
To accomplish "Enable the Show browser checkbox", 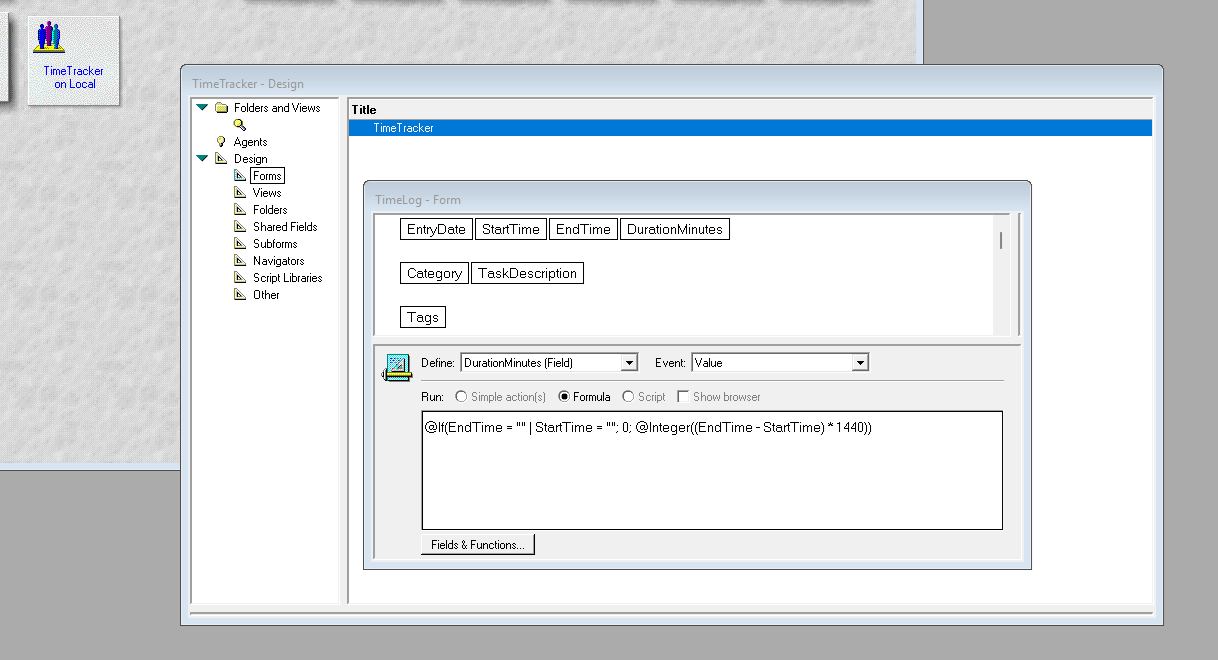I will (685, 396).
